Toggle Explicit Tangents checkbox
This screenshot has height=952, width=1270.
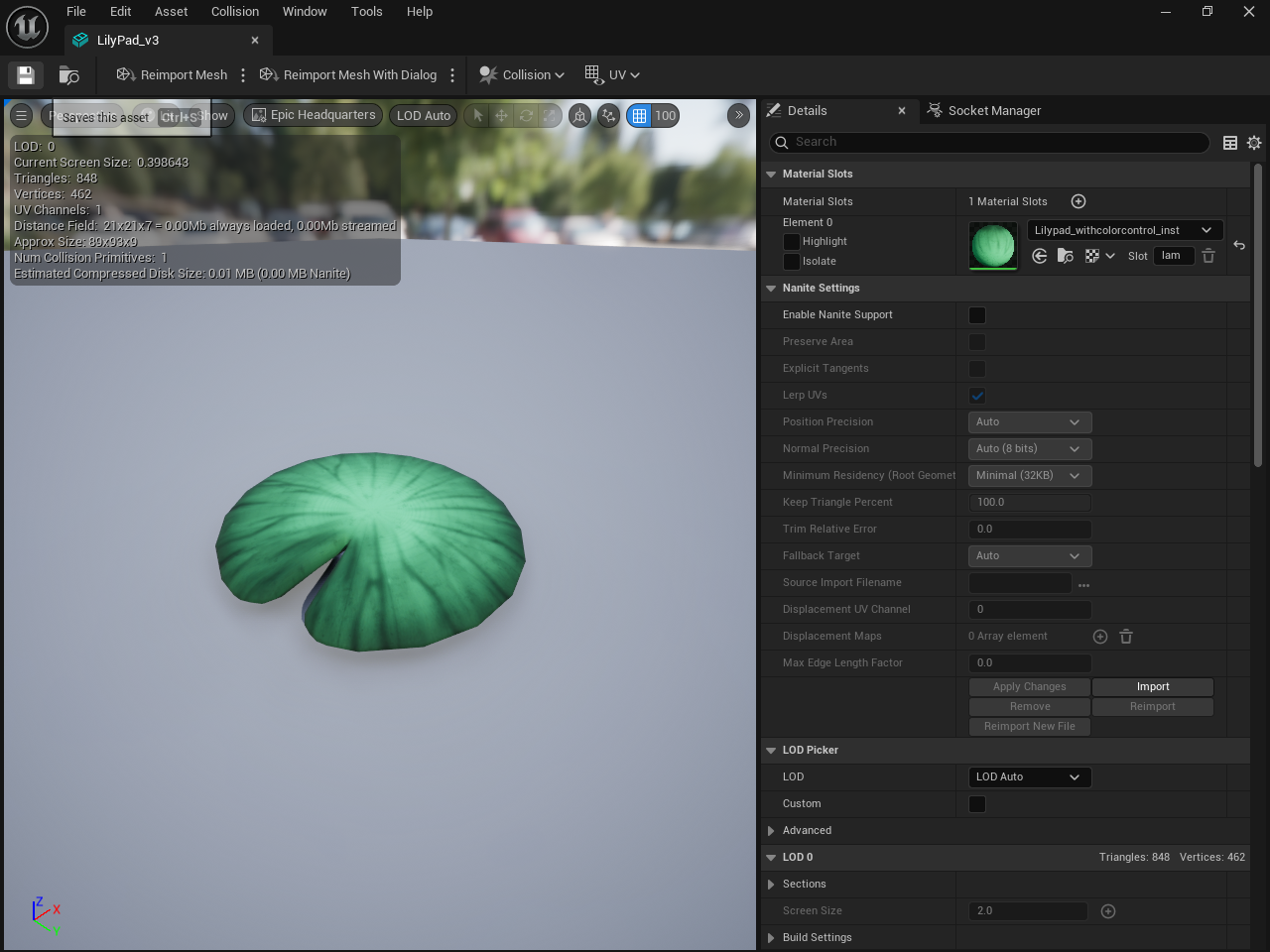pyautogui.click(x=977, y=369)
